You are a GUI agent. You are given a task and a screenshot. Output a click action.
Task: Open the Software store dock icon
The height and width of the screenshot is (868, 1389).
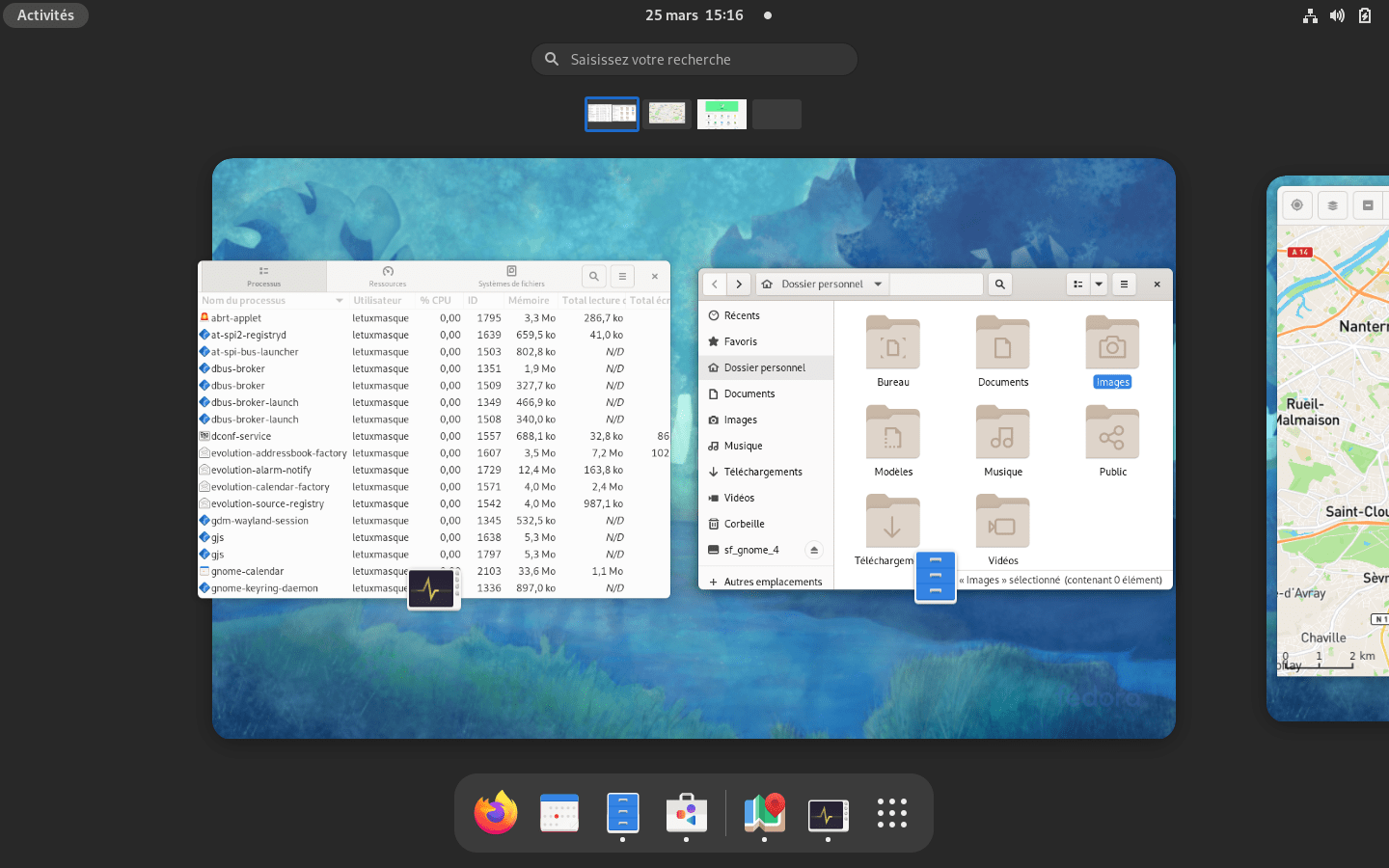click(687, 813)
